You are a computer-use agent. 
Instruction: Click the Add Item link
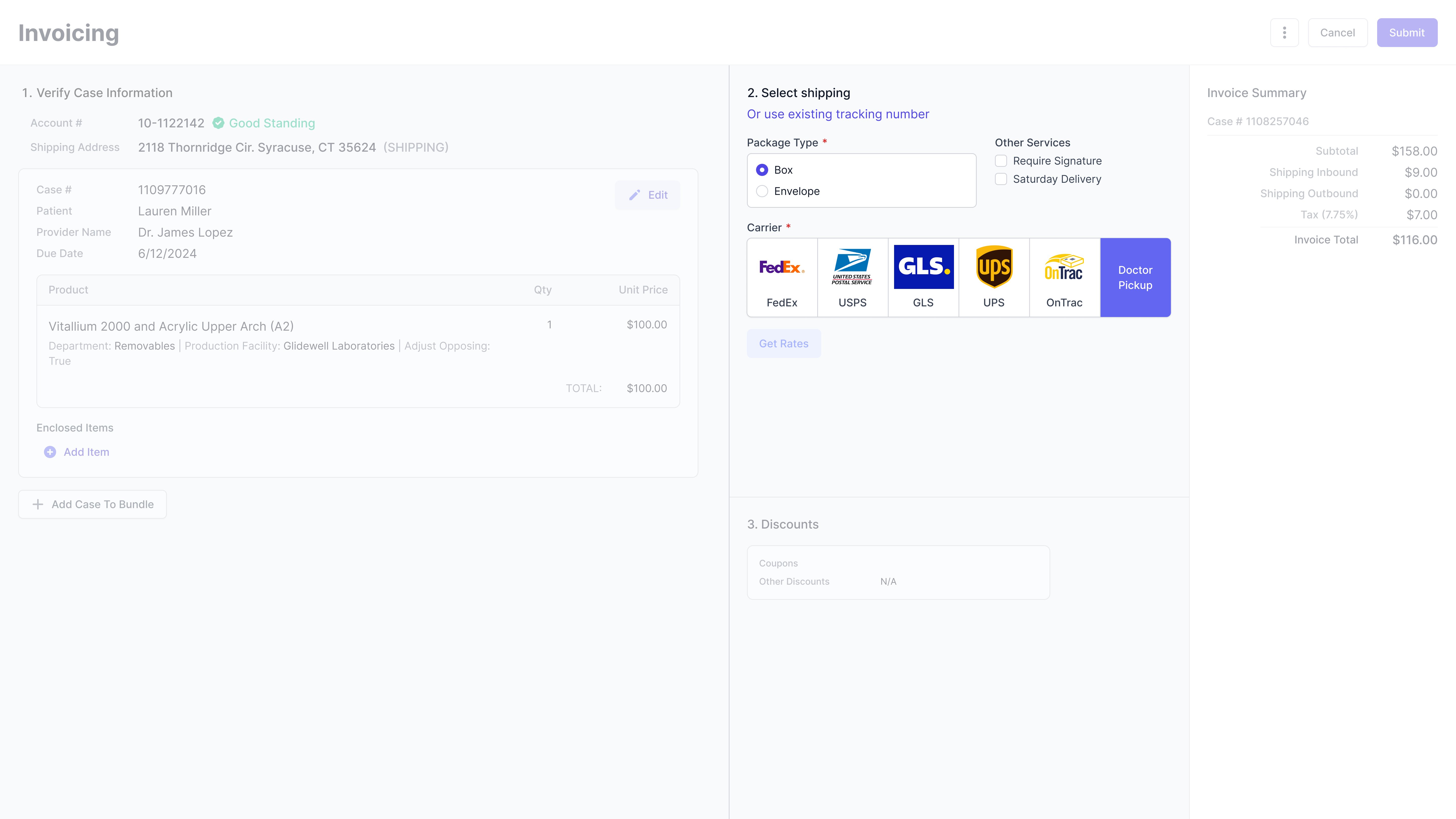pos(86,452)
